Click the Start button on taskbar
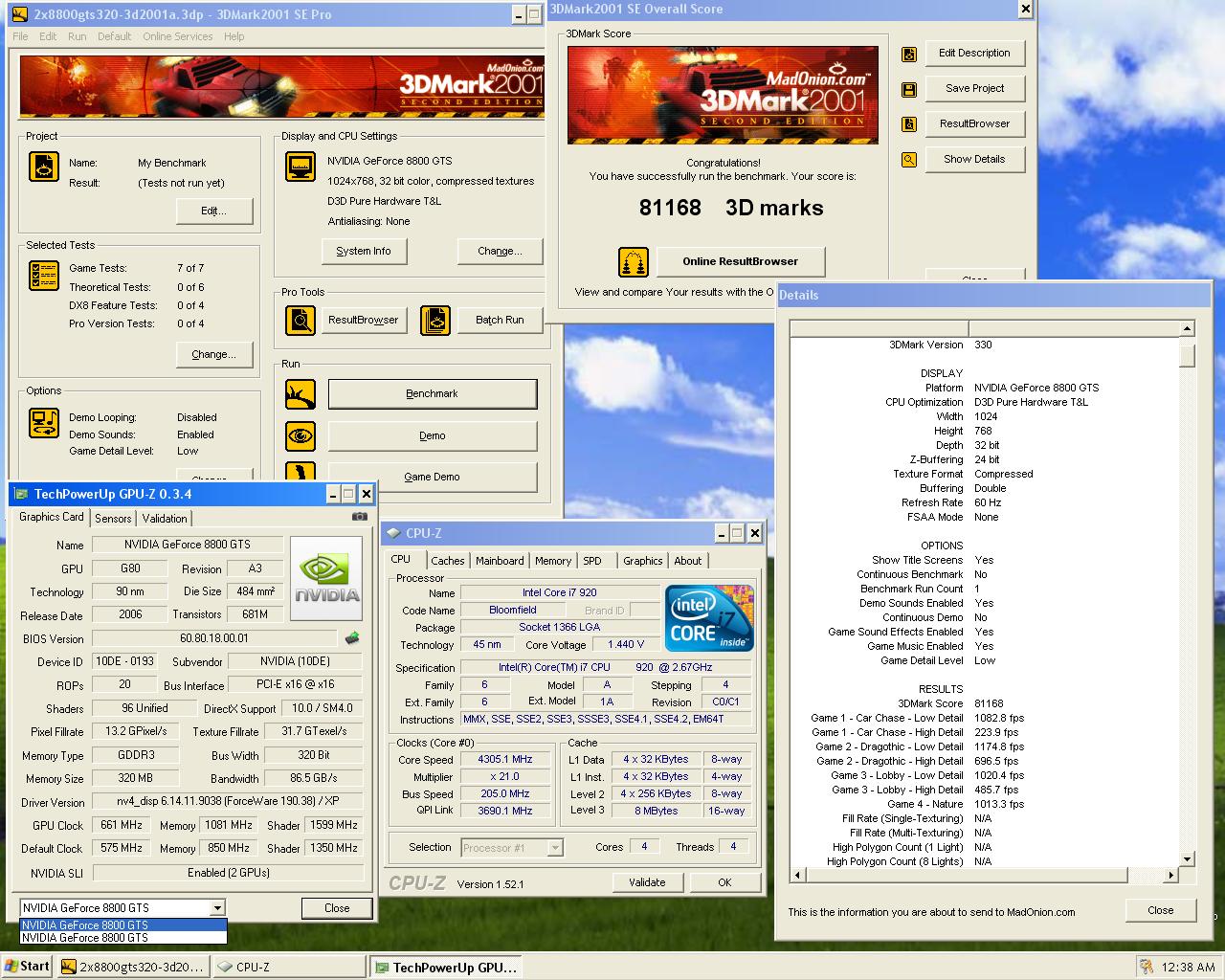Image resolution: width=1225 pixels, height=980 pixels. [26, 967]
